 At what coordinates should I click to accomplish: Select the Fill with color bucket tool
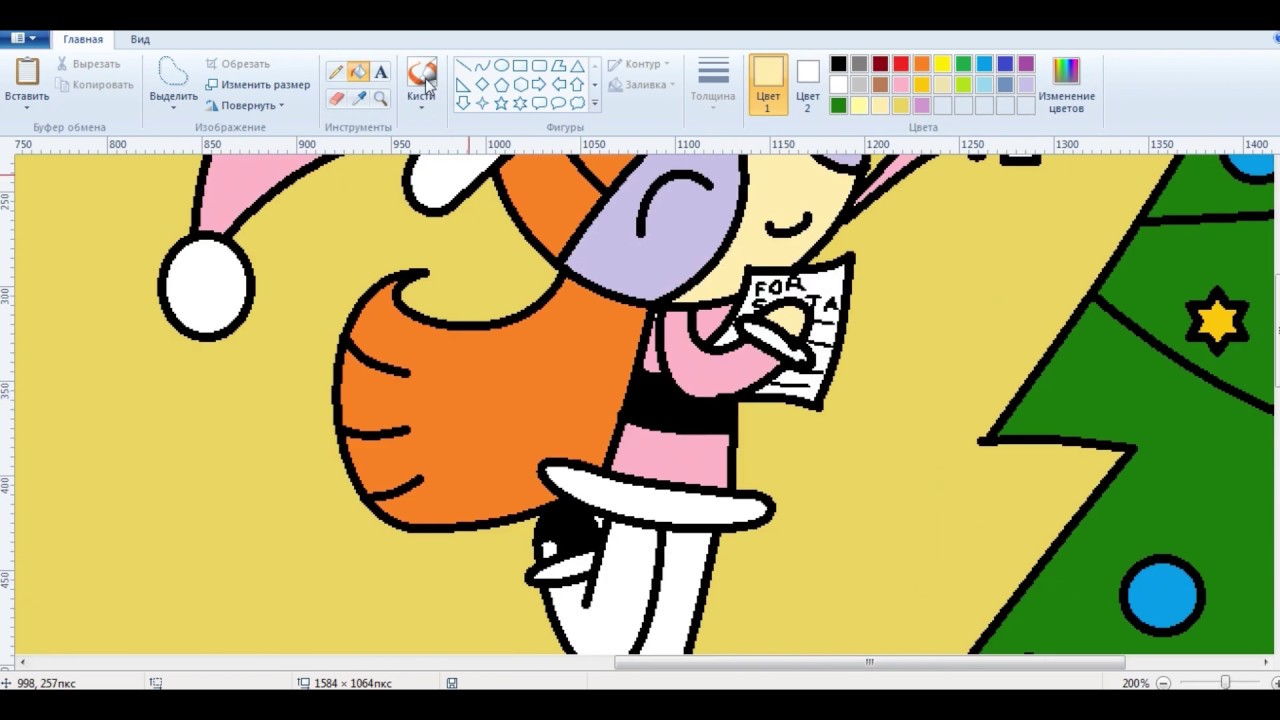358,72
